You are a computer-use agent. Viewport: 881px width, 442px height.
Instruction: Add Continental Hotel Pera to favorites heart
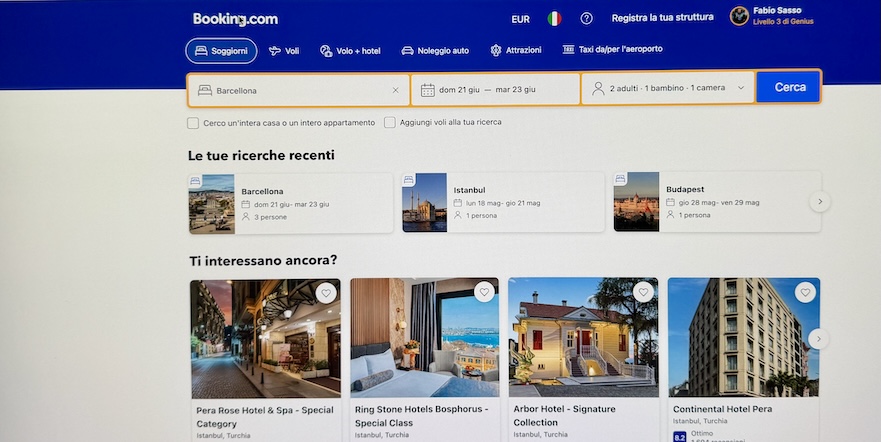(805, 293)
